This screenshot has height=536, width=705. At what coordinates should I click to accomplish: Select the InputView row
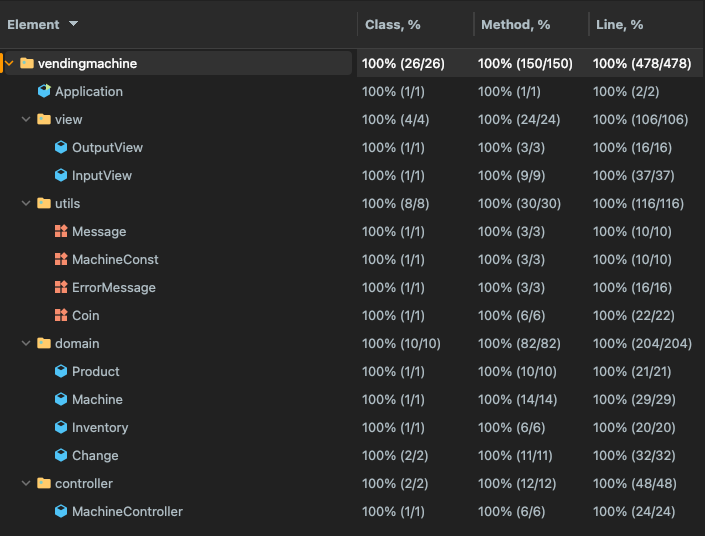[101, 175]
